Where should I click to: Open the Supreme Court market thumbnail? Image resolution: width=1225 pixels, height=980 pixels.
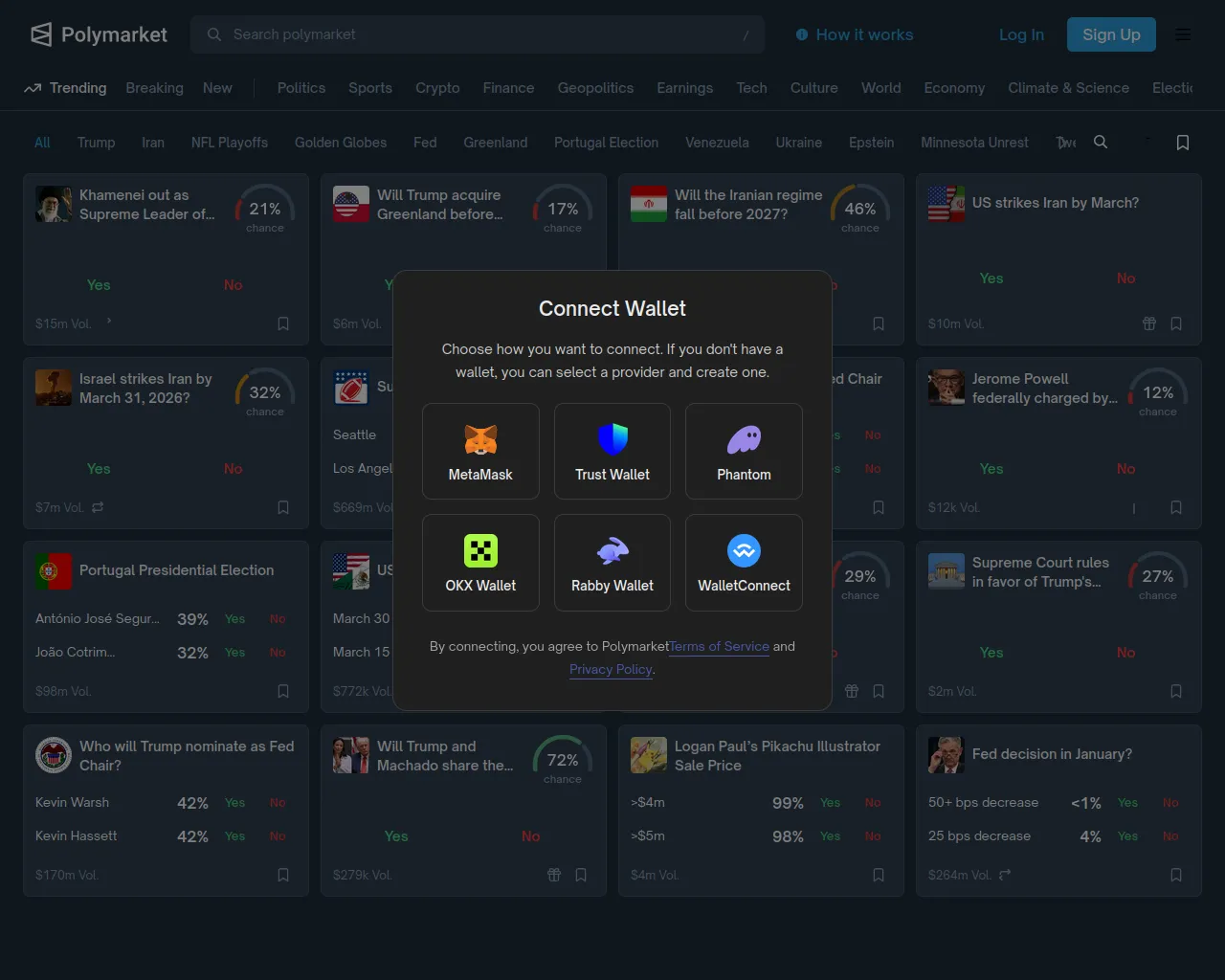[947, 571]
